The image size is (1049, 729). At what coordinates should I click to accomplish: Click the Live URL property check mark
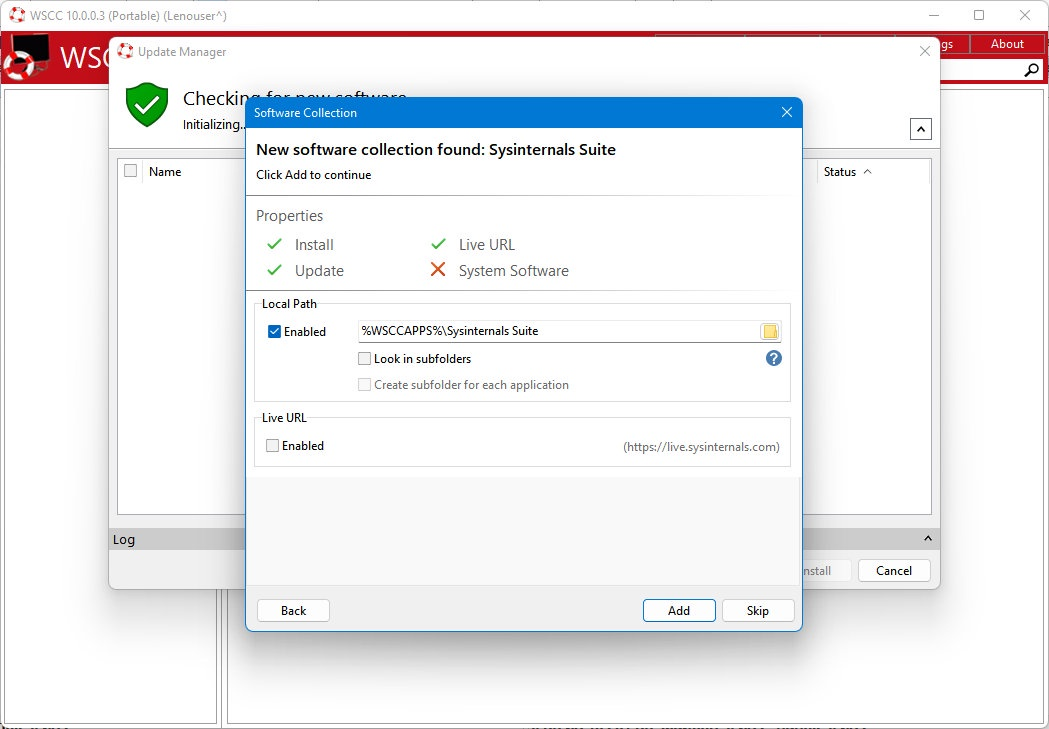(438, 243)
